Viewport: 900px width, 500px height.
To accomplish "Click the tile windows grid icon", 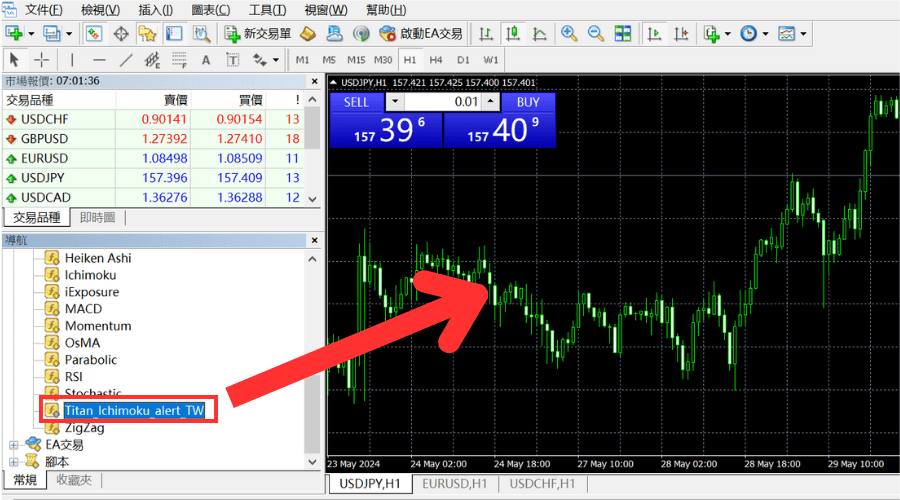I will tap(623, 33).
